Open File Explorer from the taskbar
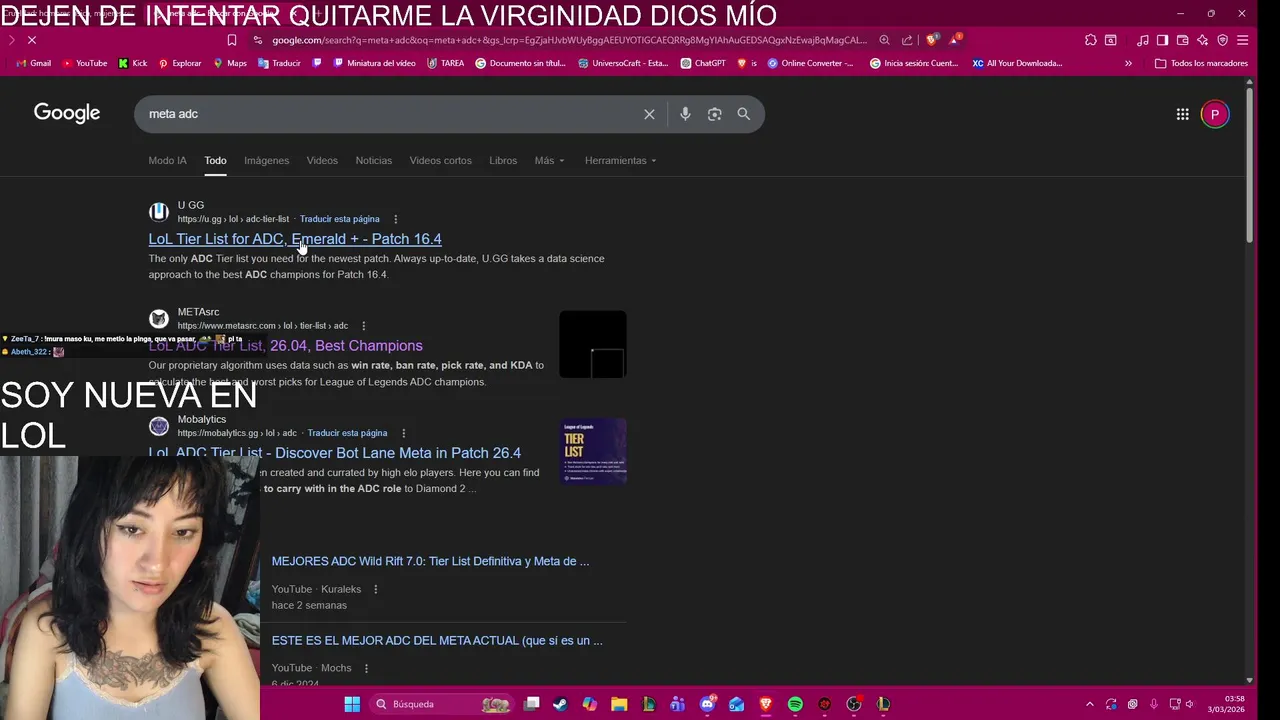The image size is (1280, 720). [619, 704]
